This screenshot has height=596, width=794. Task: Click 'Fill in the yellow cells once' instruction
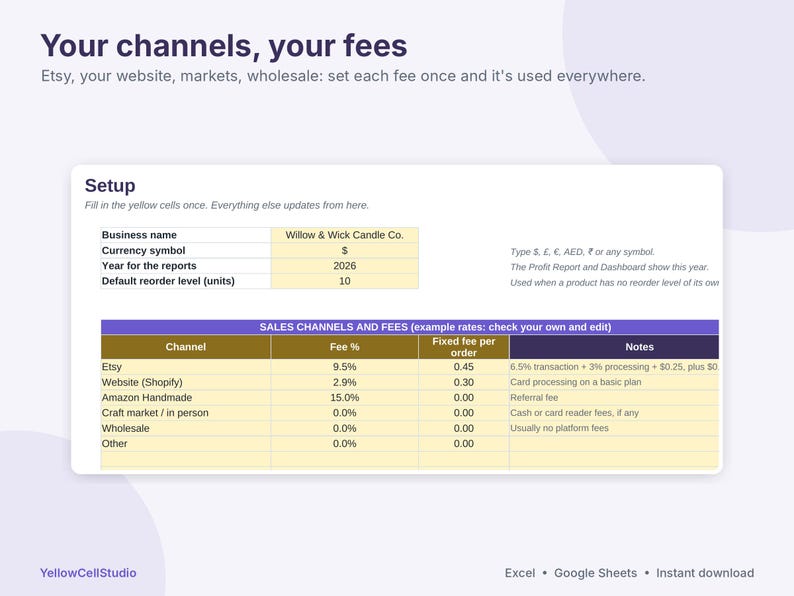pyautogui.click(x=227, y=205)
